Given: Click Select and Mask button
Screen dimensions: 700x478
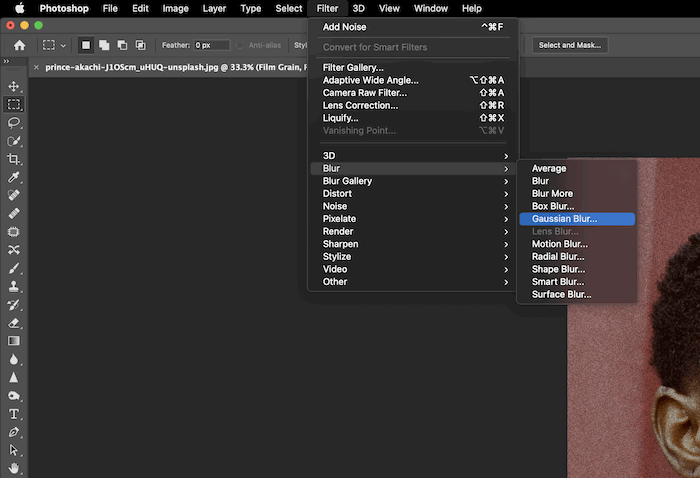Looking at the screenshot, I should click(x=570, y=45).
